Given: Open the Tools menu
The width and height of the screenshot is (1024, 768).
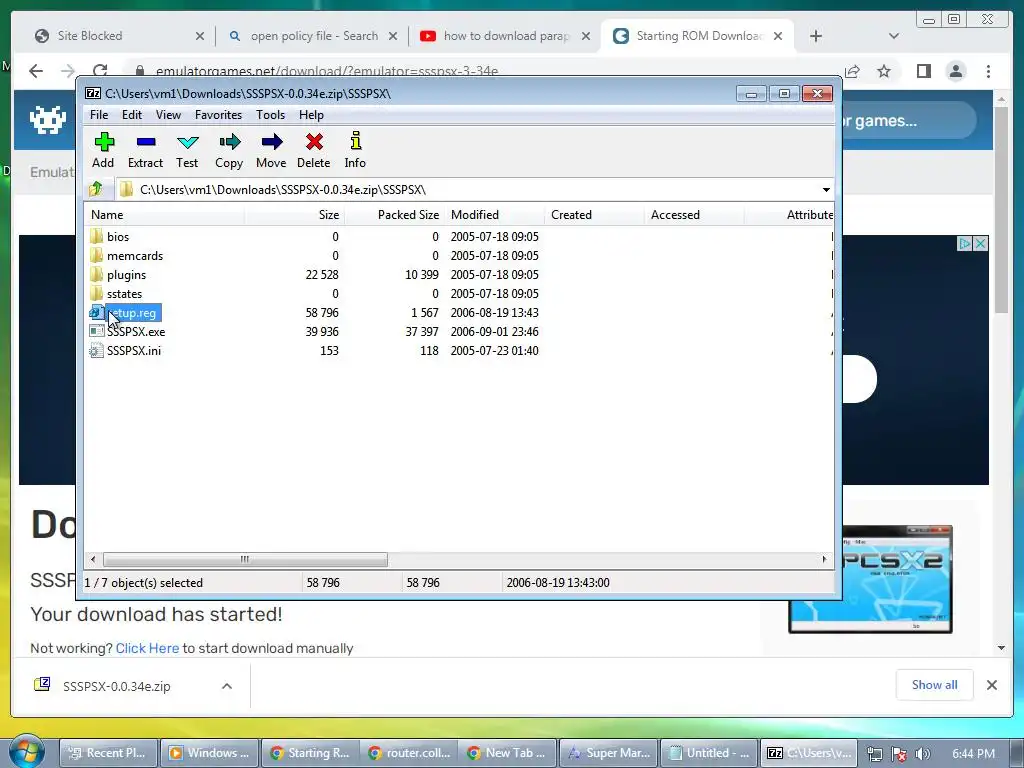Looking at the screenshot, I should coord(270,115).
